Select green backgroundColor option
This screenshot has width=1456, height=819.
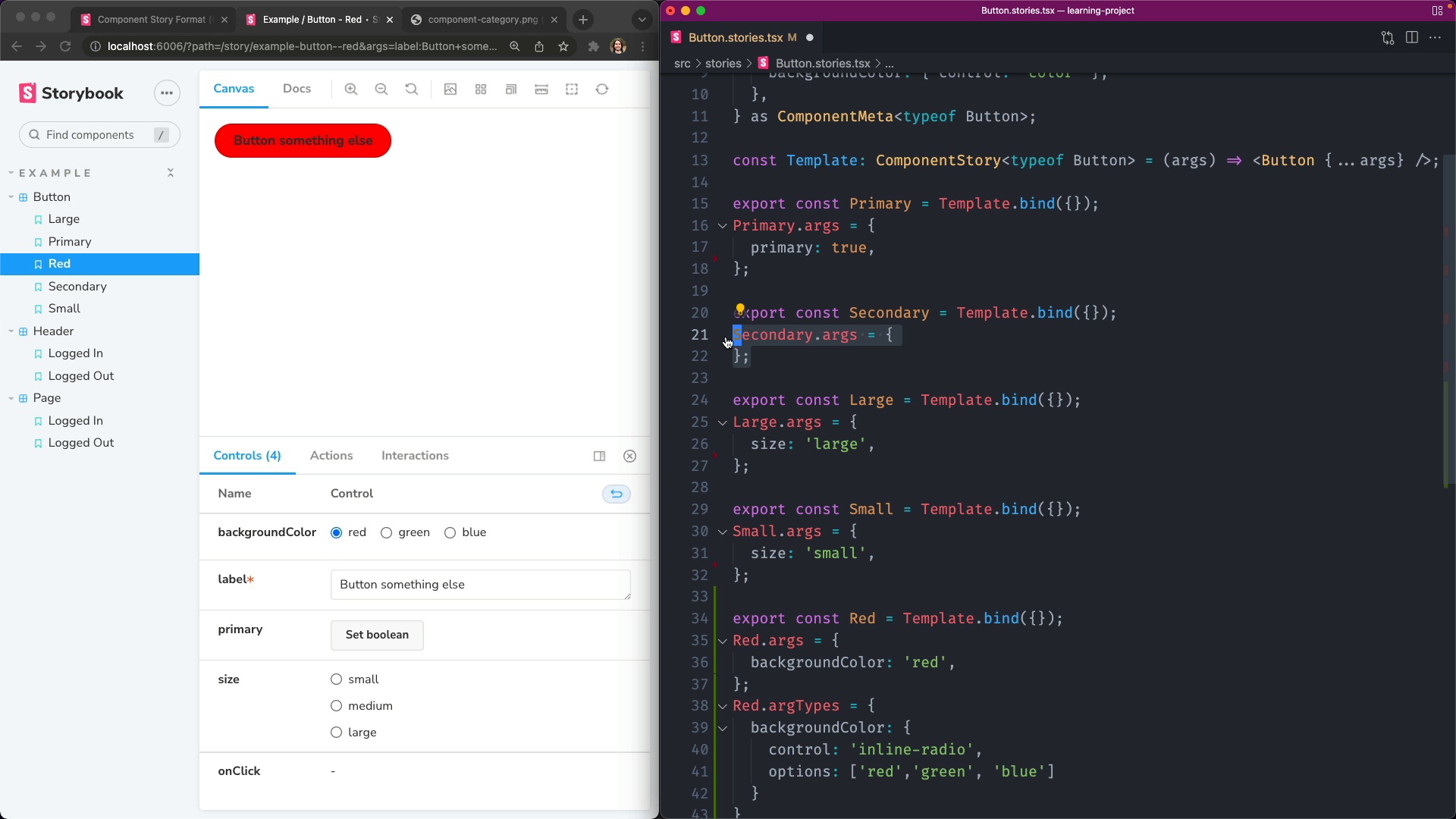coord(387,533)
